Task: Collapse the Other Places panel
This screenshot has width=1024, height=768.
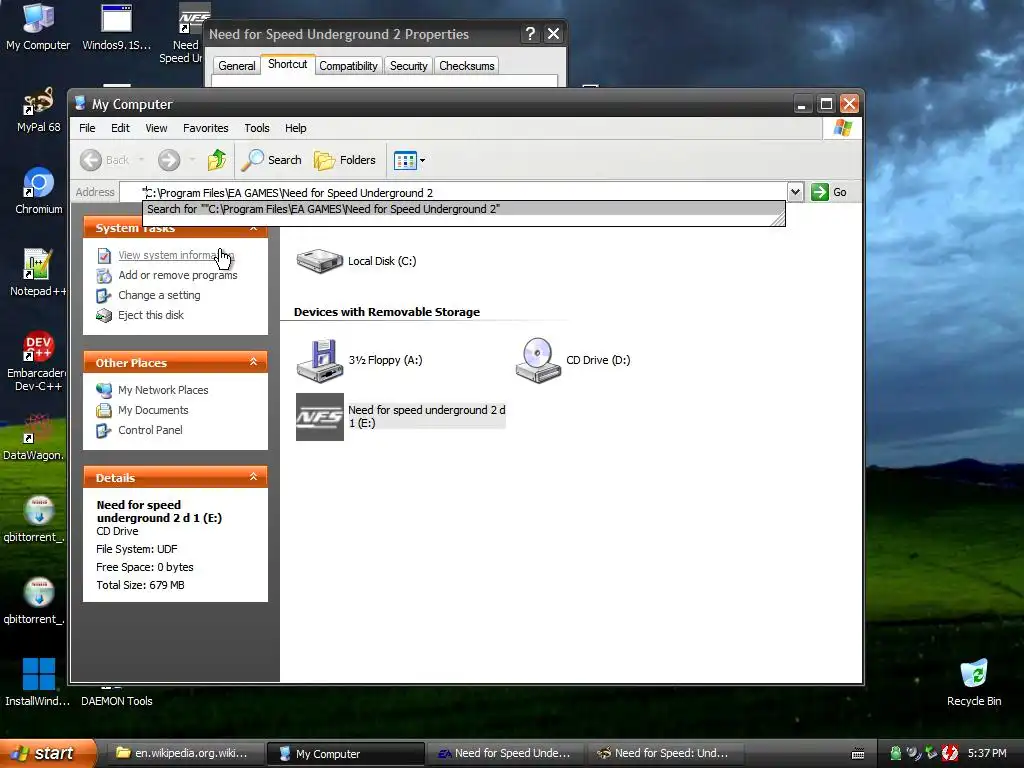Action: tap(253, 362)
